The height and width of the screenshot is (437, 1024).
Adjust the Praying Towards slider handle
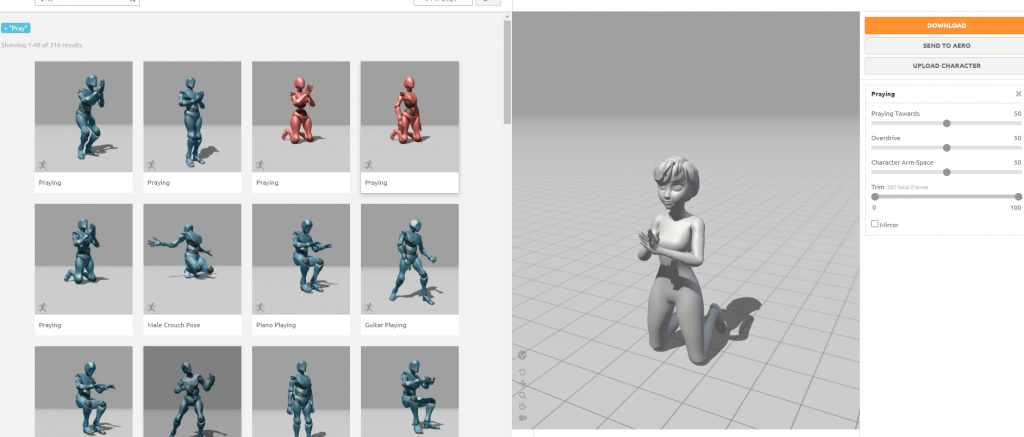tap(946, 123)
